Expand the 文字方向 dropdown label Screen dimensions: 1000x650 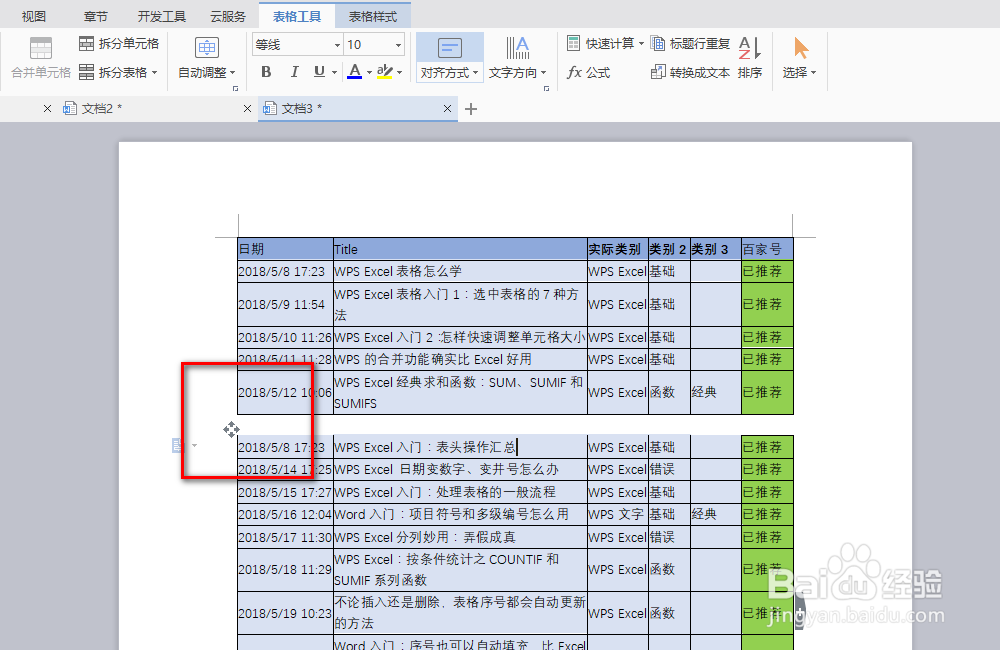click(x=517, y=73)
